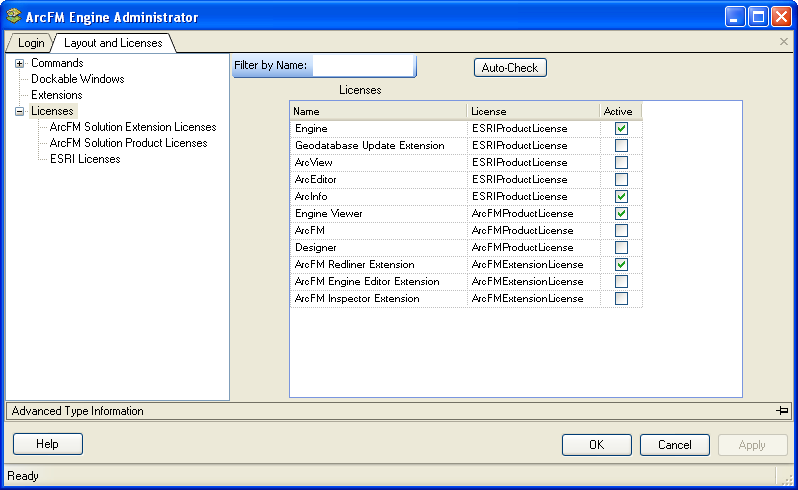Enable the Geodatabase Update Extension license
This screenshot has width=798, height=490.
point(621,146)
